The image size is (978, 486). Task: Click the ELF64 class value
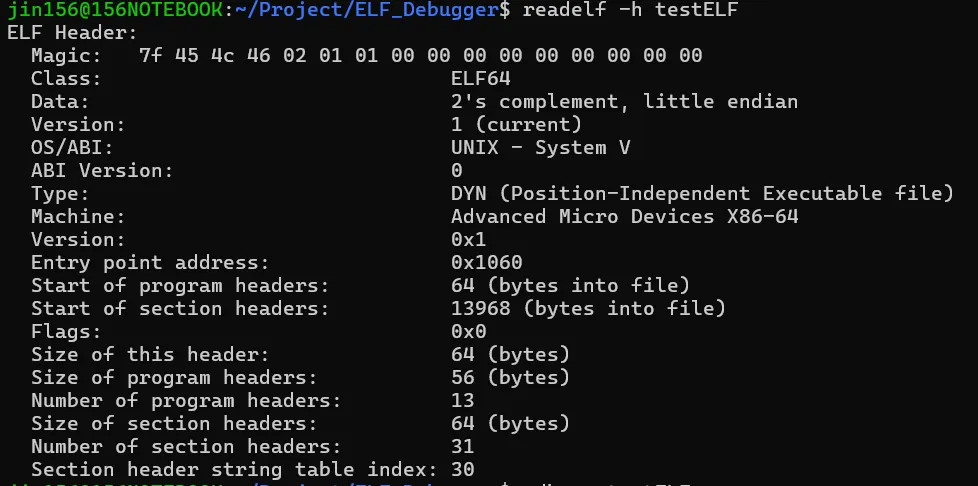[480, 79]
